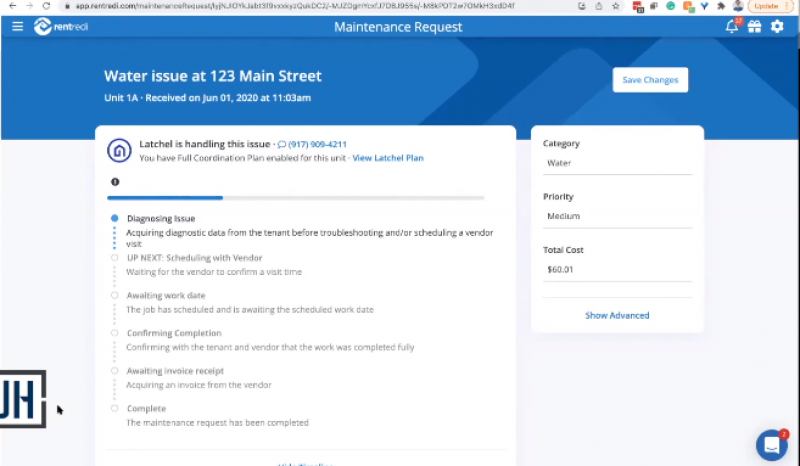This screenshot has width=800, height=466.
Task: Click the gray stacked windows extension icon
Action: point(654,6)
